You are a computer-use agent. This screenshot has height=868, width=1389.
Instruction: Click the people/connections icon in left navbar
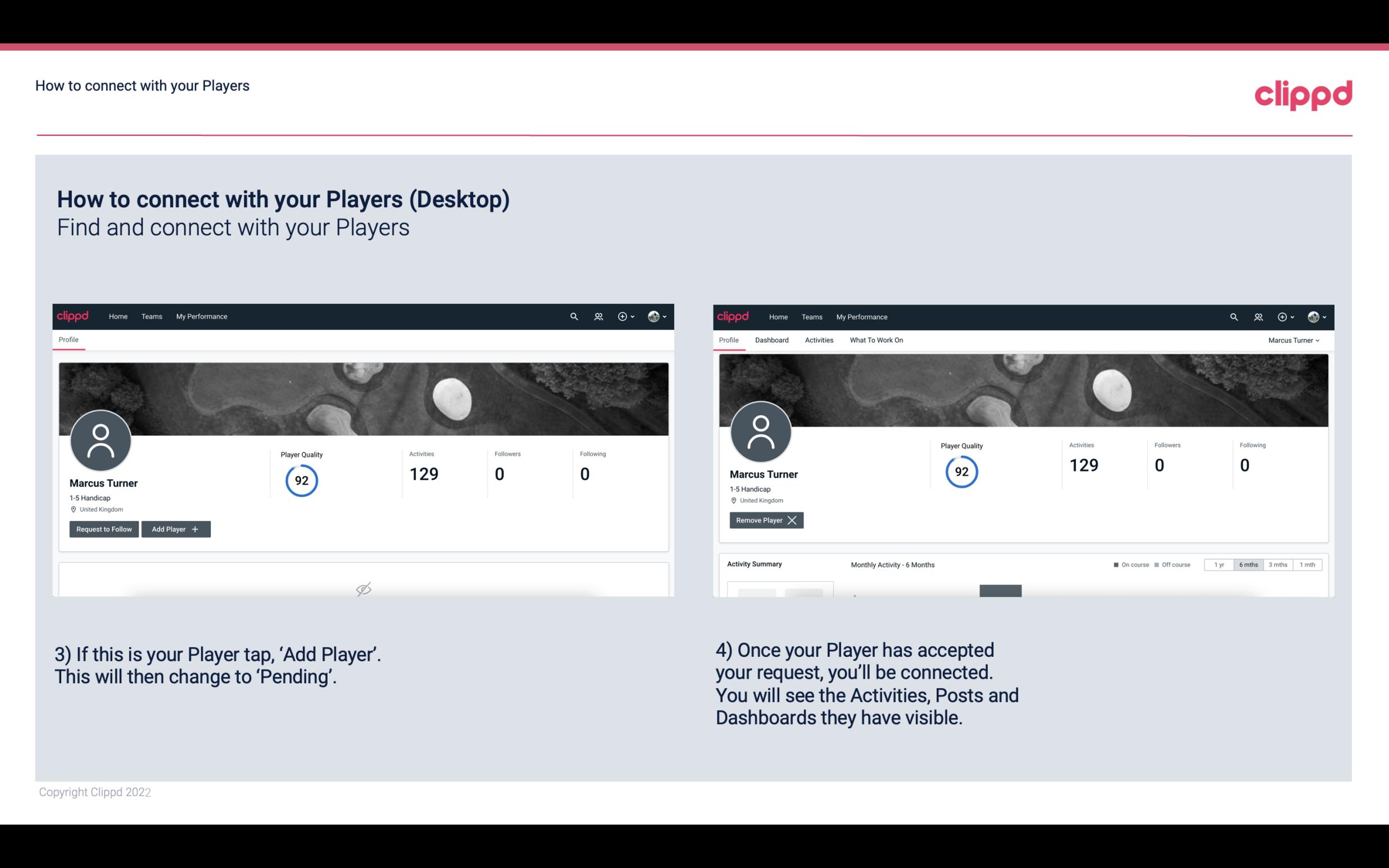click(x=597, y=317)
